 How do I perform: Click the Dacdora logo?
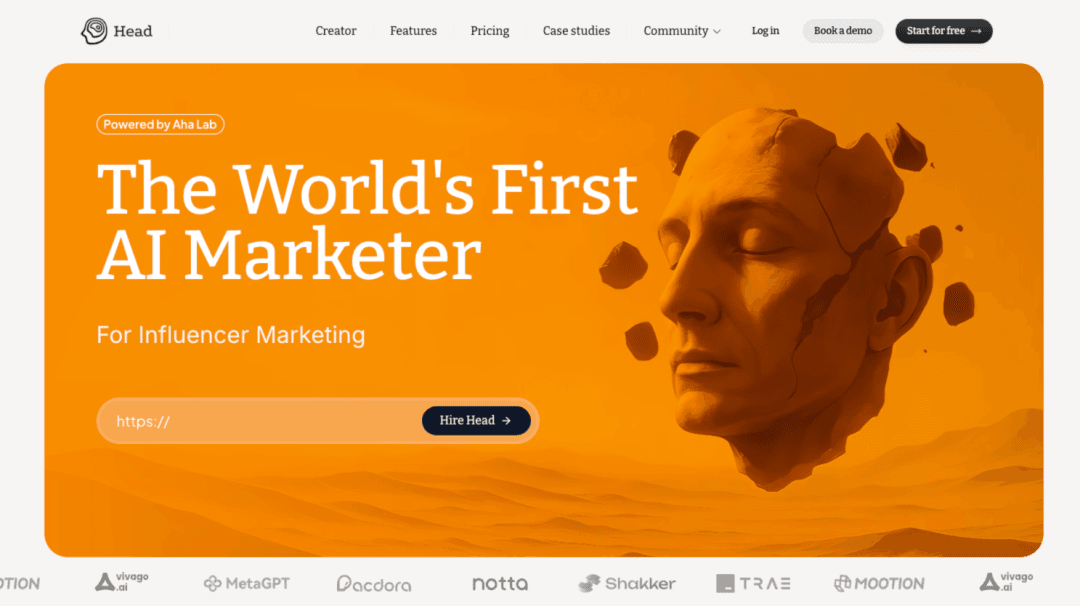click(x=374, y=584)
